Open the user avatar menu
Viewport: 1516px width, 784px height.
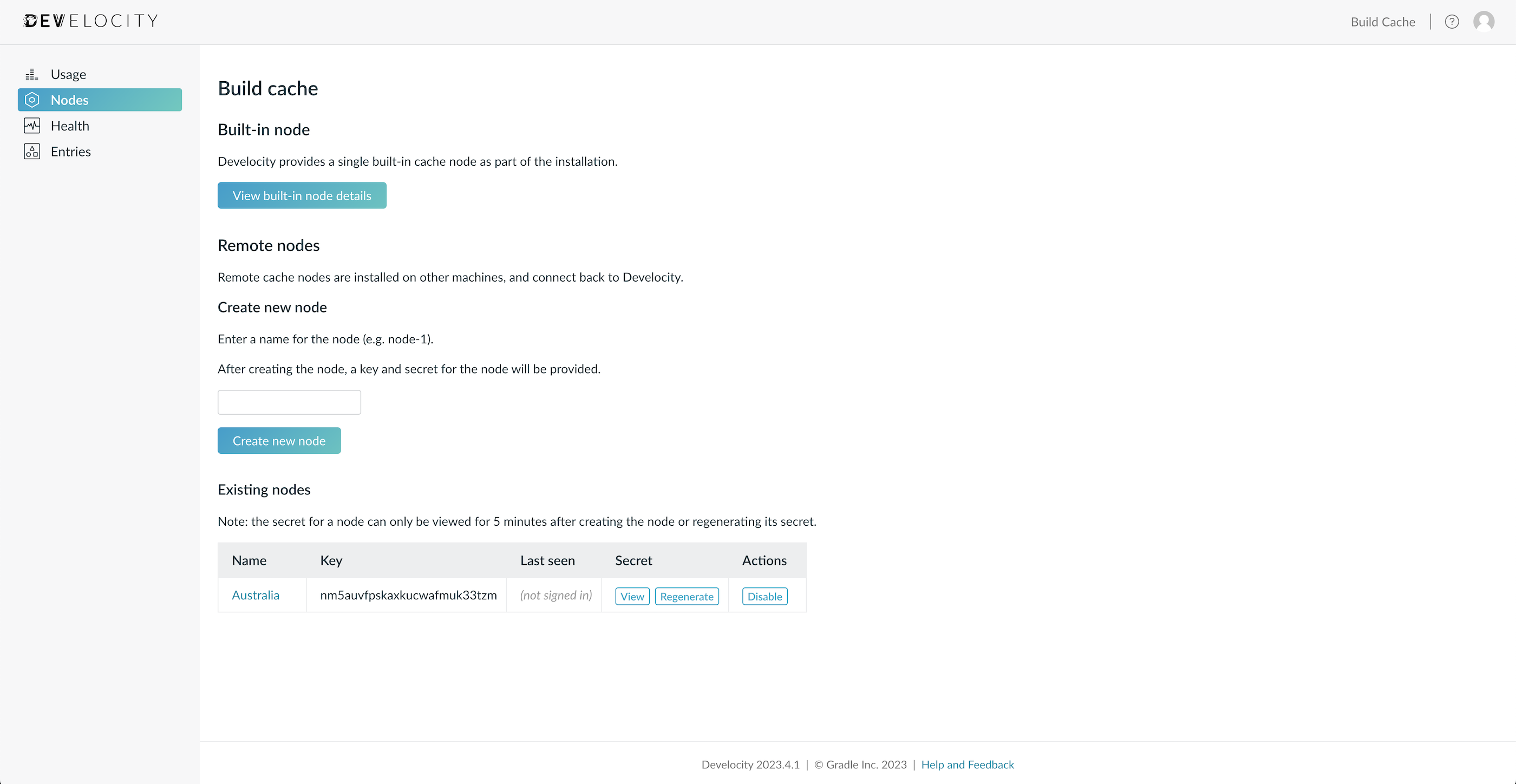1483,22
